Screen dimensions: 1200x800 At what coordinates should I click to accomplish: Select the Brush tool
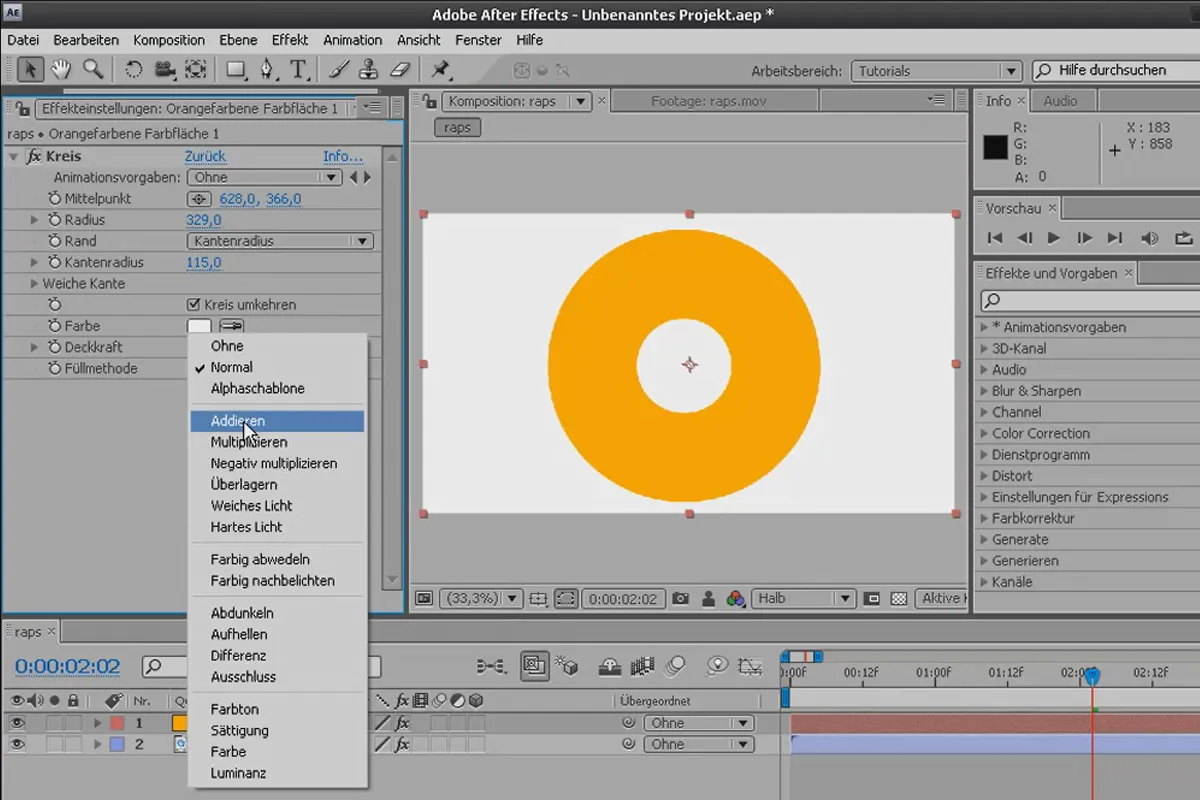coord(339,69)
